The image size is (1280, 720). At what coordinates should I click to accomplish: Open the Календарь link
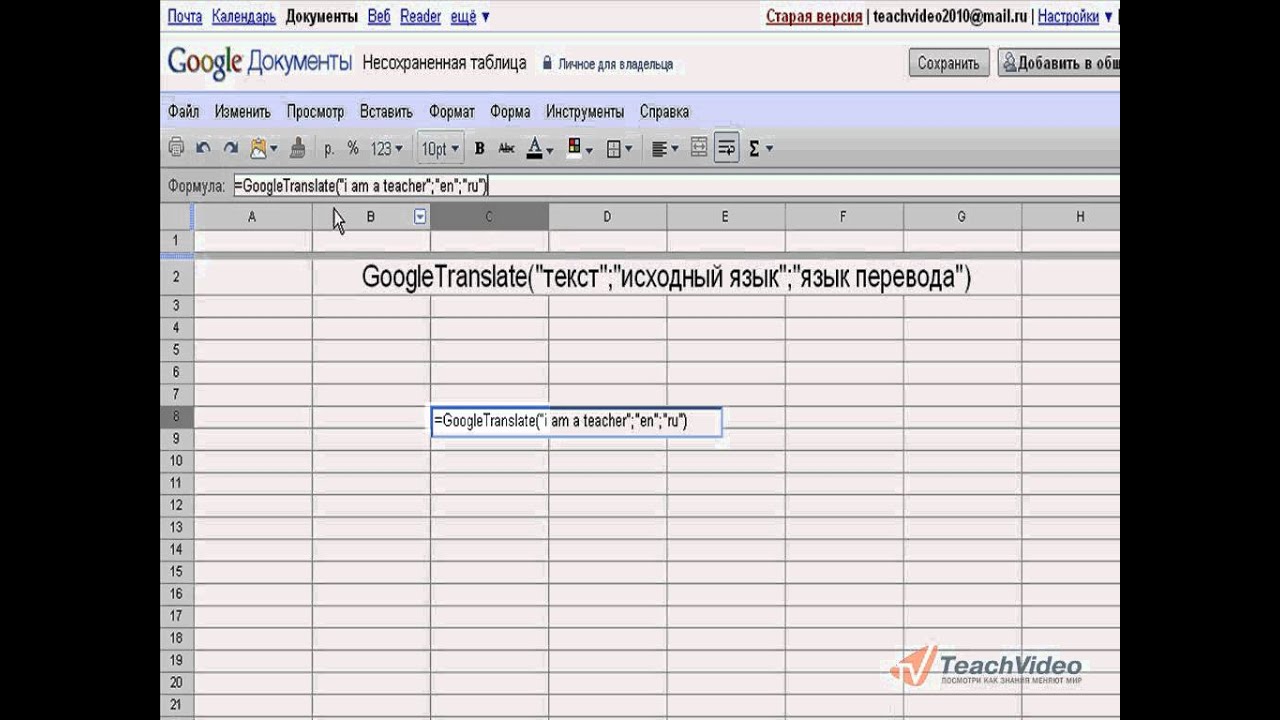tap(244, 16)
